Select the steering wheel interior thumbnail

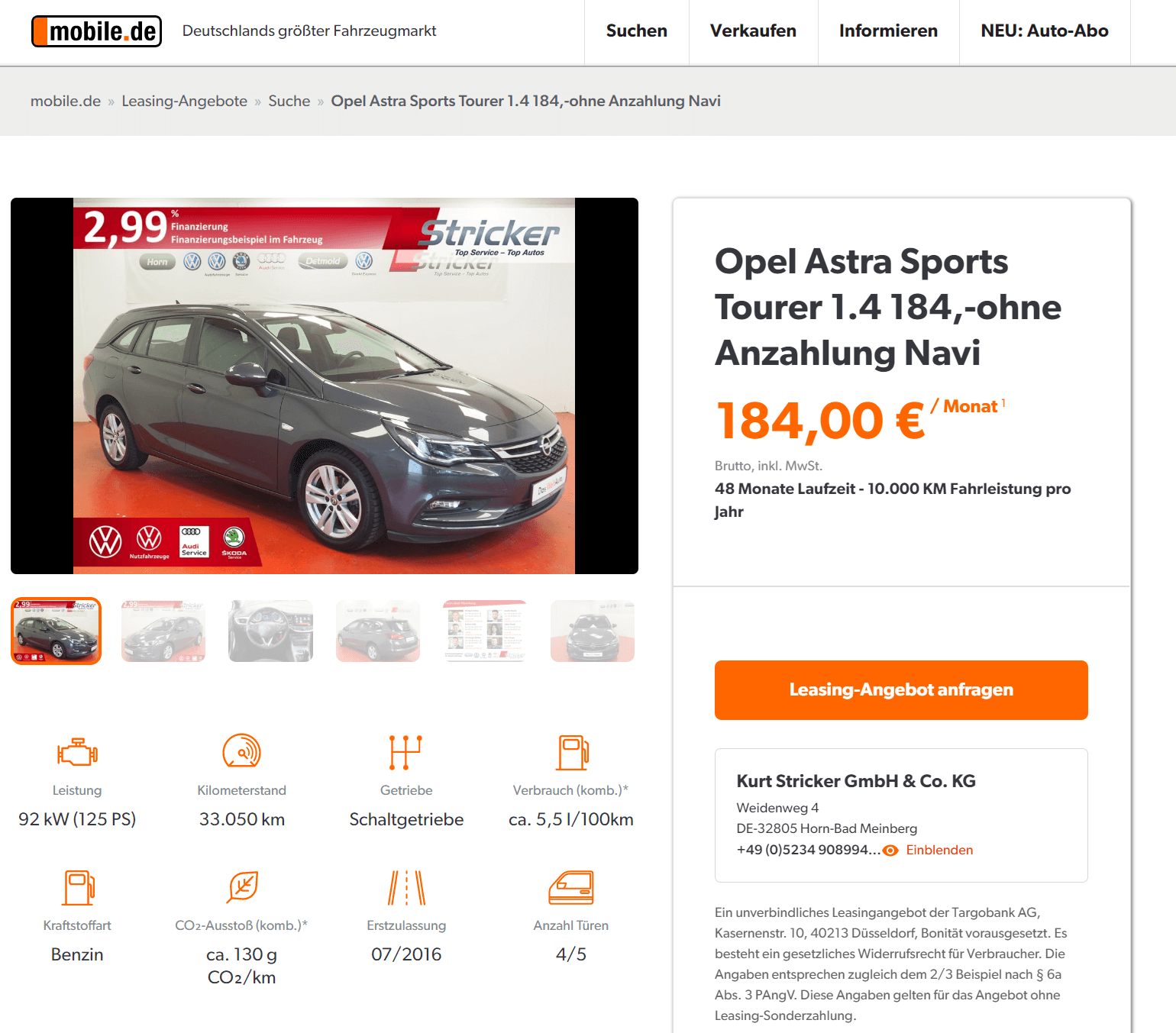(x=270, y=631)
